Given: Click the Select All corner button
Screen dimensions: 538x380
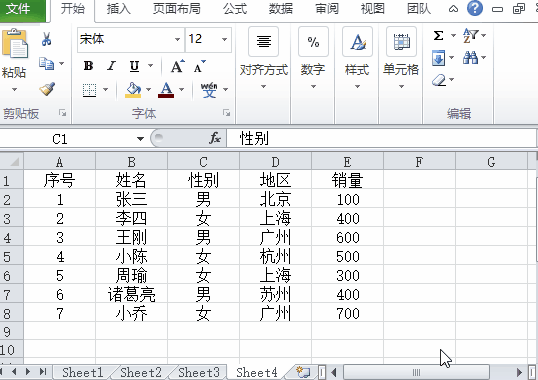Looking at the screenshot, I should tap(12, 161).
